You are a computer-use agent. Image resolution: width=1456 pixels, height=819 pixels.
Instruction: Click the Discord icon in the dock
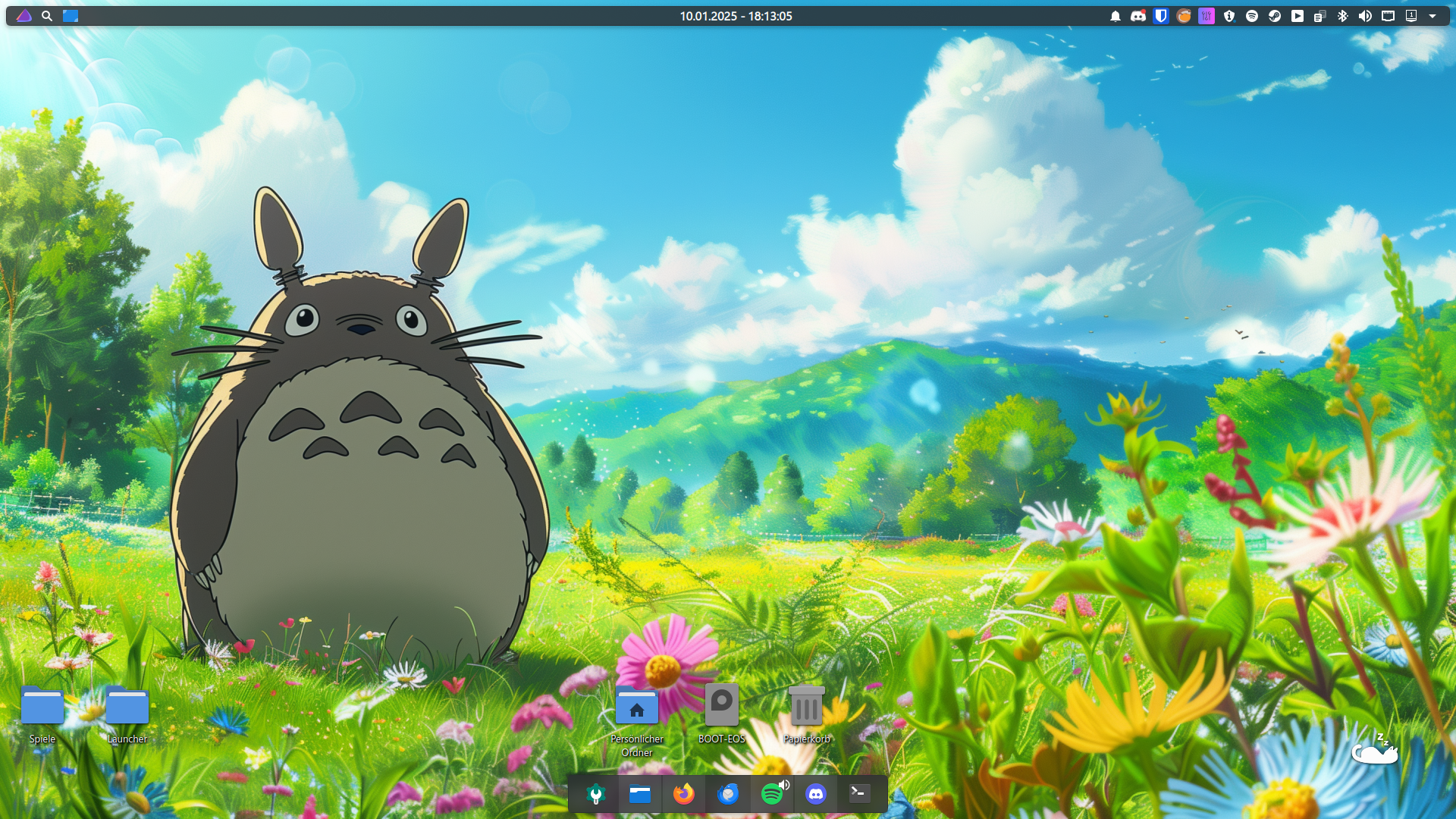pyautogui.click(x=816, y=794)
